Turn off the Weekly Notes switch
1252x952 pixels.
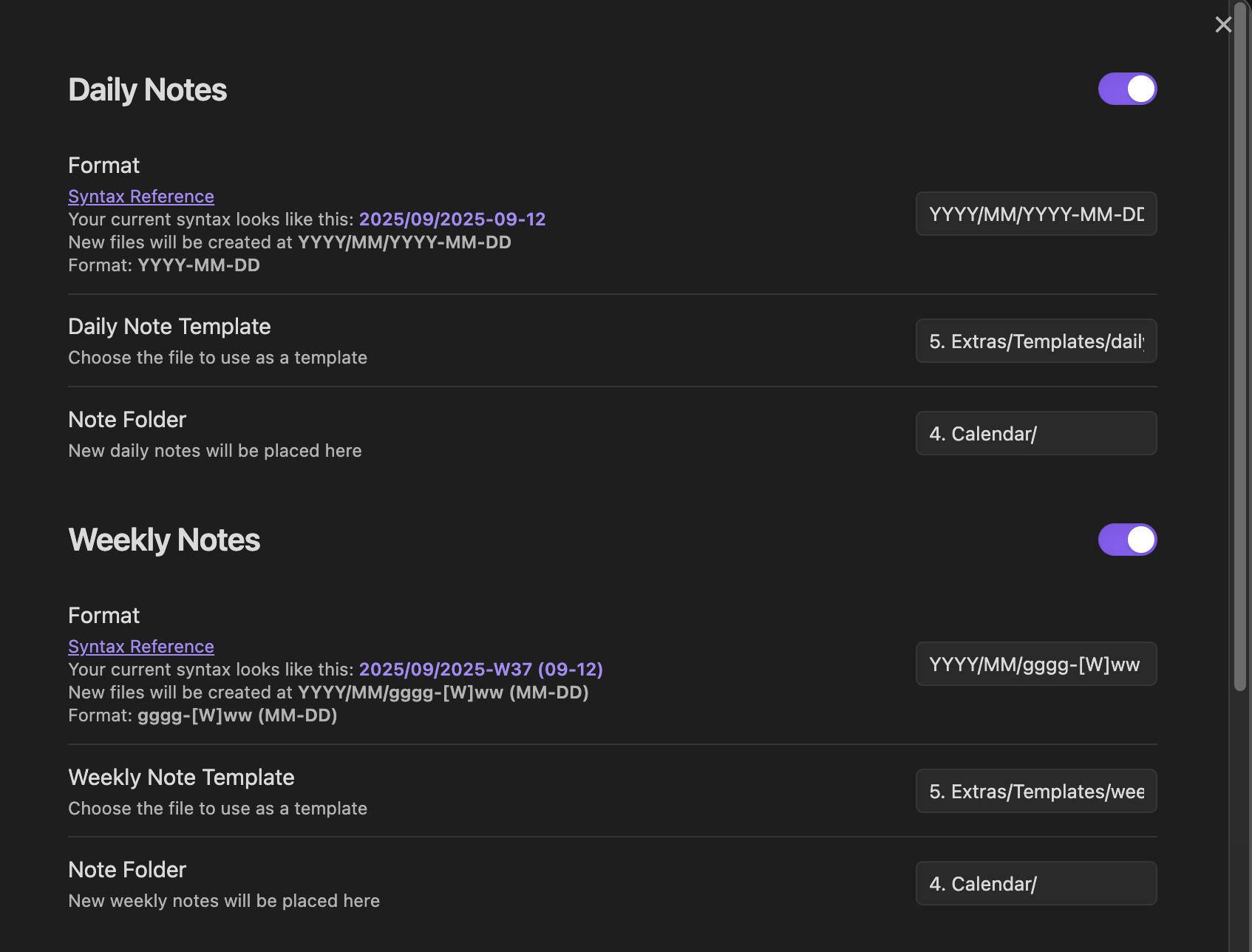[1127, 540]
